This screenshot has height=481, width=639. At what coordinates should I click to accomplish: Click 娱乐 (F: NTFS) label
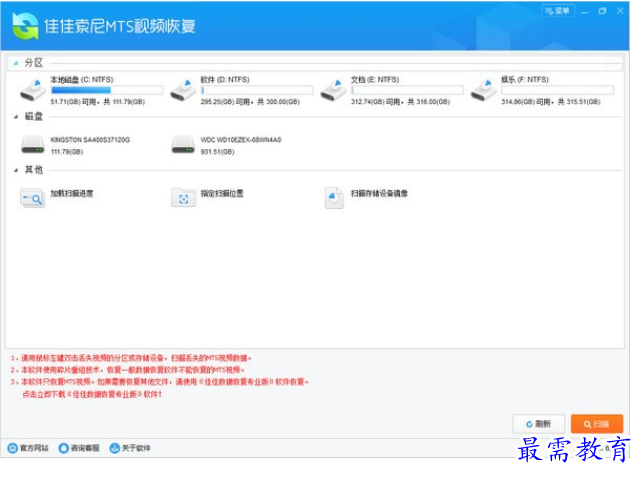524,79
